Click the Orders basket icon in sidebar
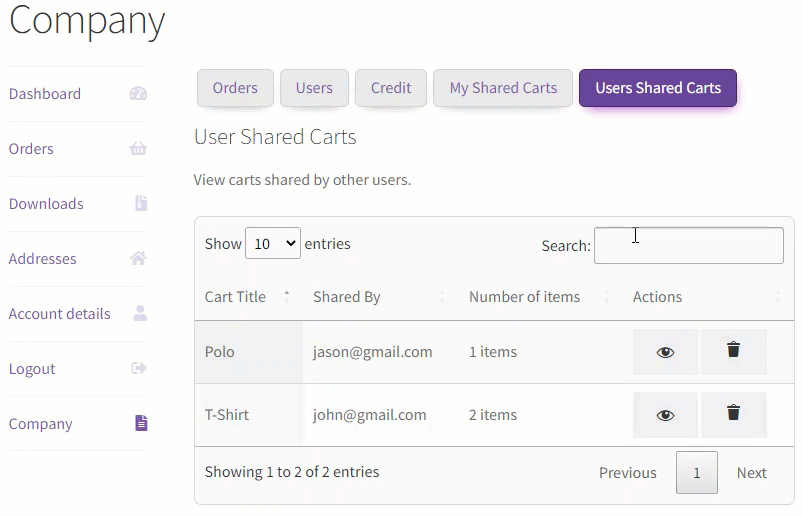 coord(138,148)
